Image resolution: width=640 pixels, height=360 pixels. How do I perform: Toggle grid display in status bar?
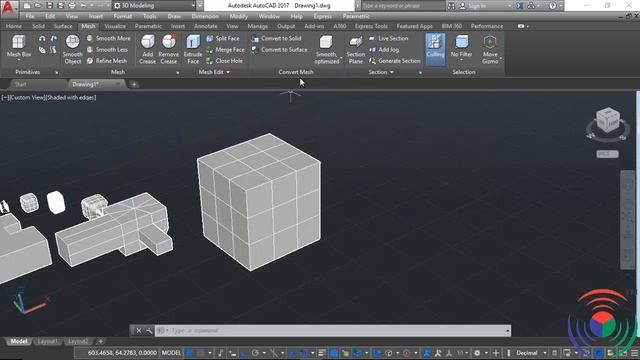pyautogui.click(x=189, y=353)
